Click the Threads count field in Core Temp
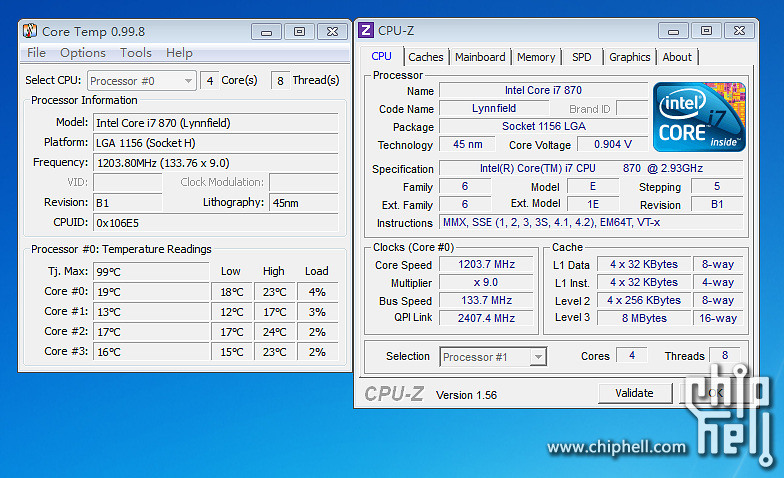The image size is (784, 478). (x=280, y=80)
